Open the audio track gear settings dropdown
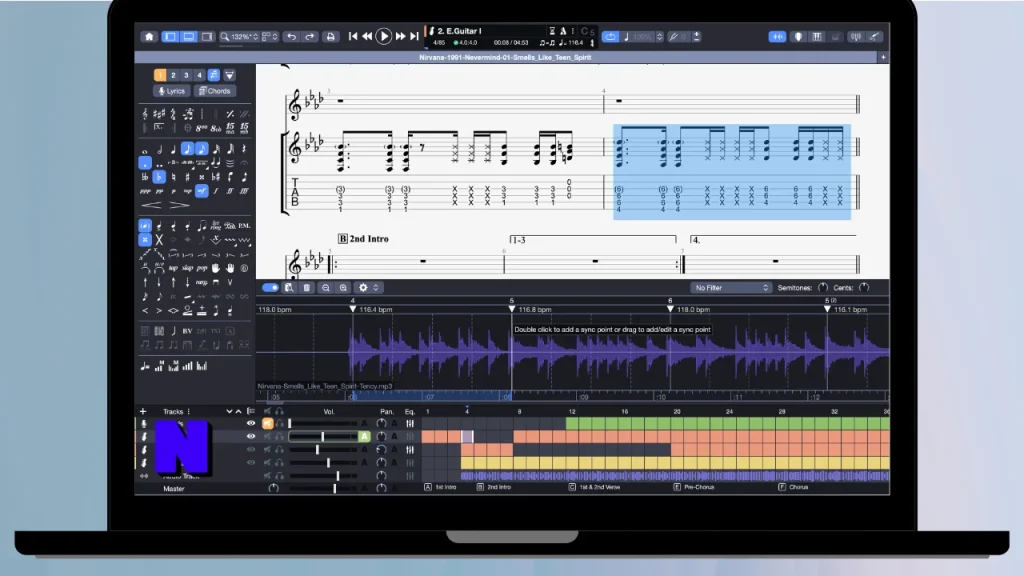The image size is (1024, 576). (x=368, y=287)
